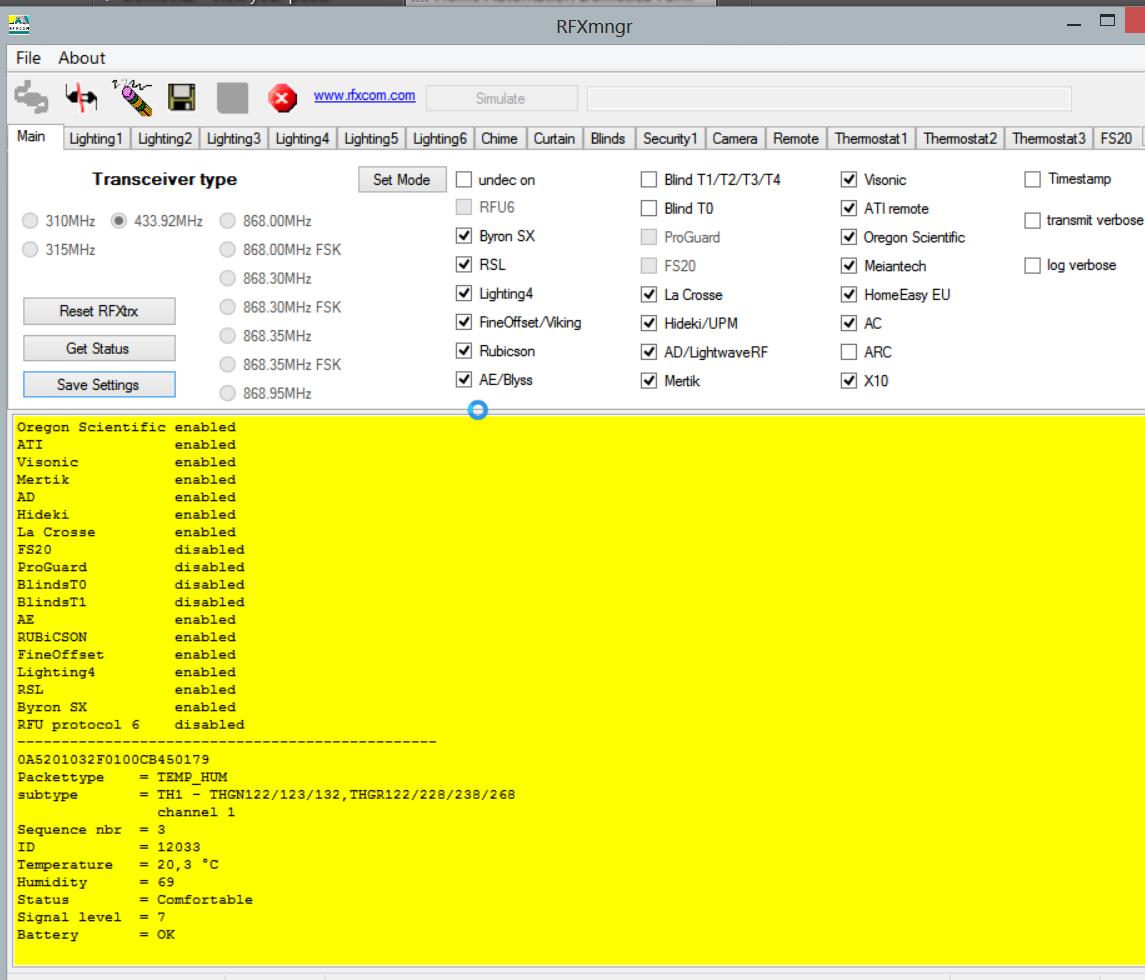Switch to the Camera tab
1145x980 pixels.
pyautogui.click(x=735, y=138)
